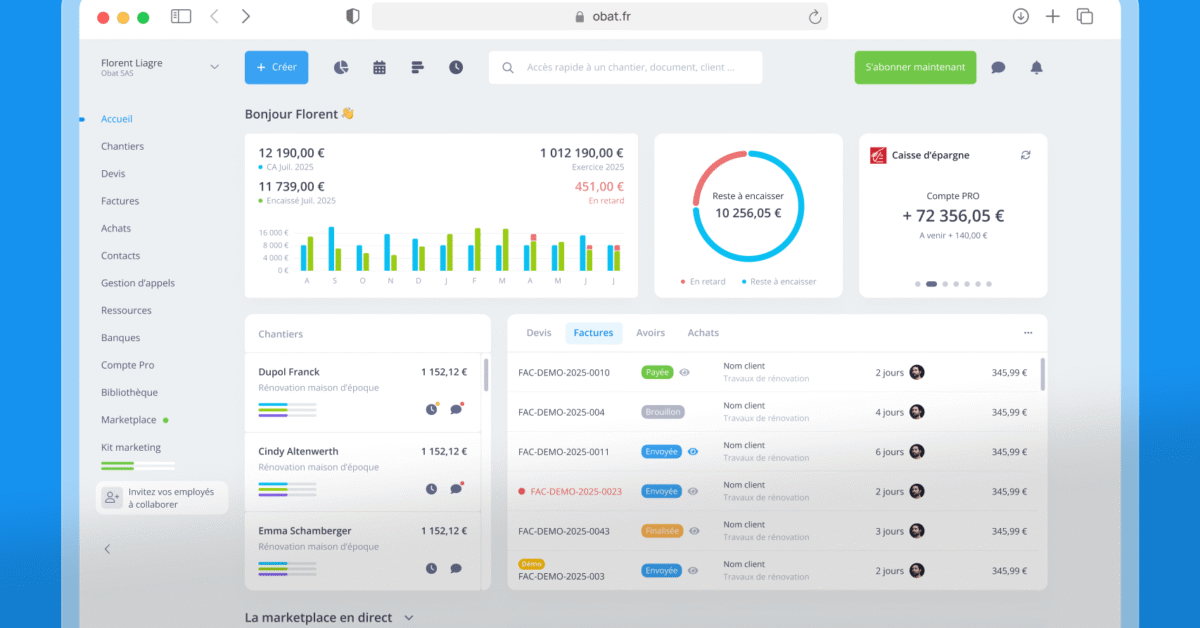The height and width of the screenshot is (628, 1200).
Task: Switch to the Achats tab
Action: tap(703, 333)
